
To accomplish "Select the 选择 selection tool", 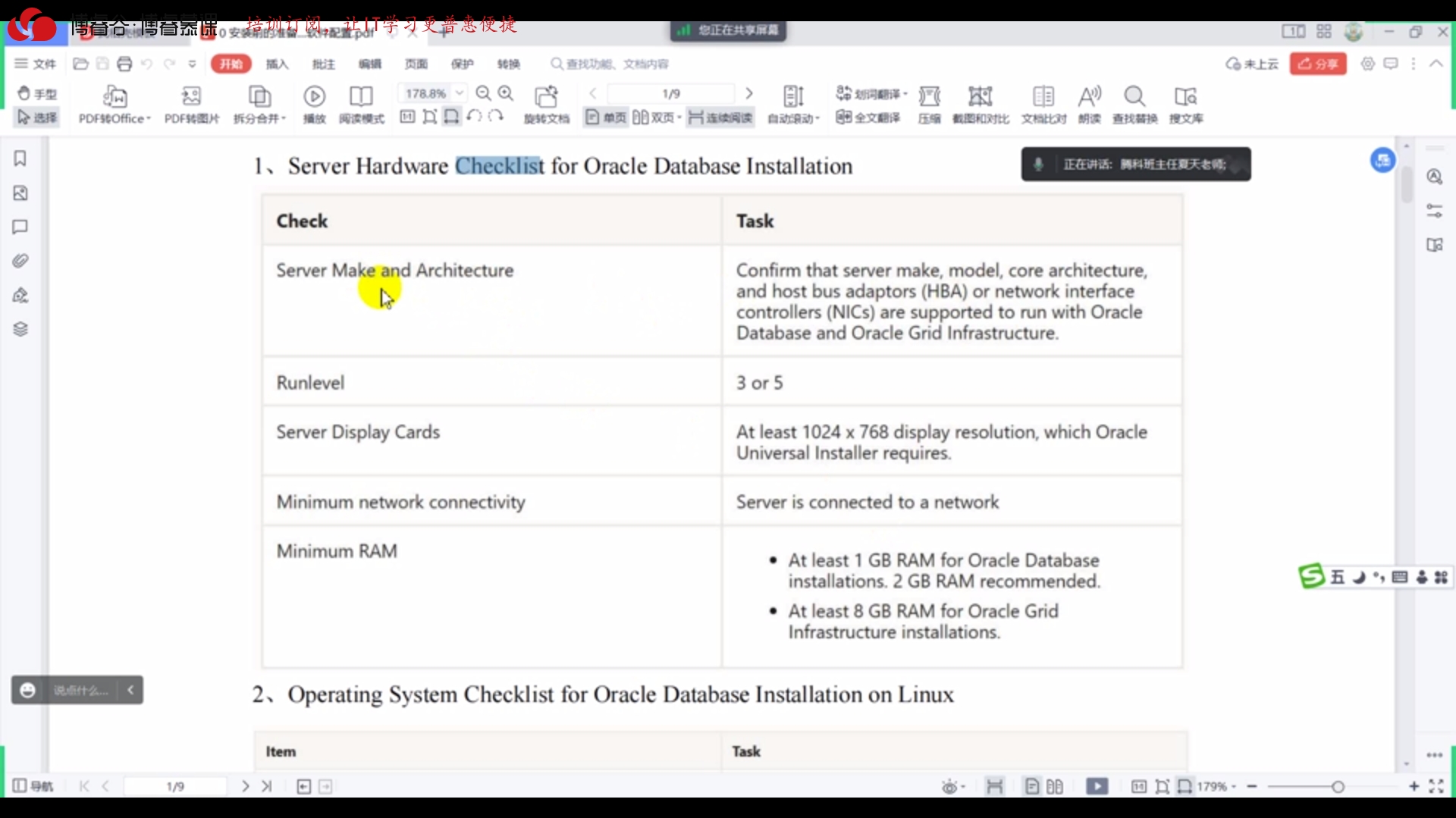I will [37, 117].
